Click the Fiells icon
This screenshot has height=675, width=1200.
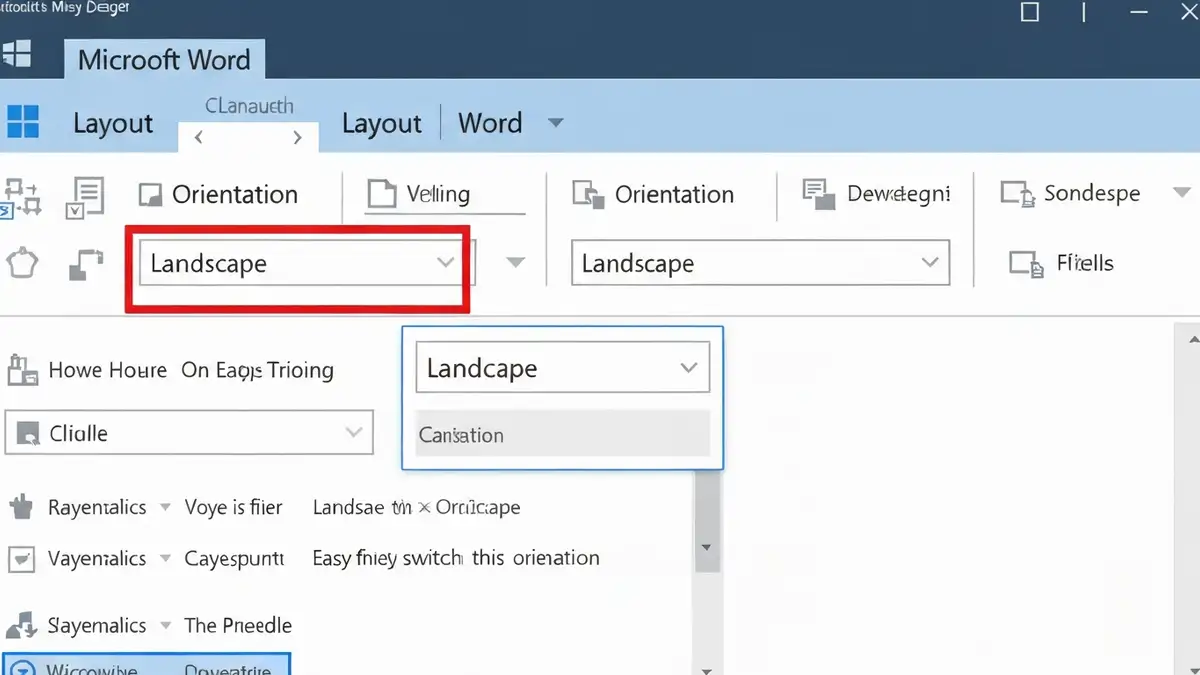pos(1026,264)
